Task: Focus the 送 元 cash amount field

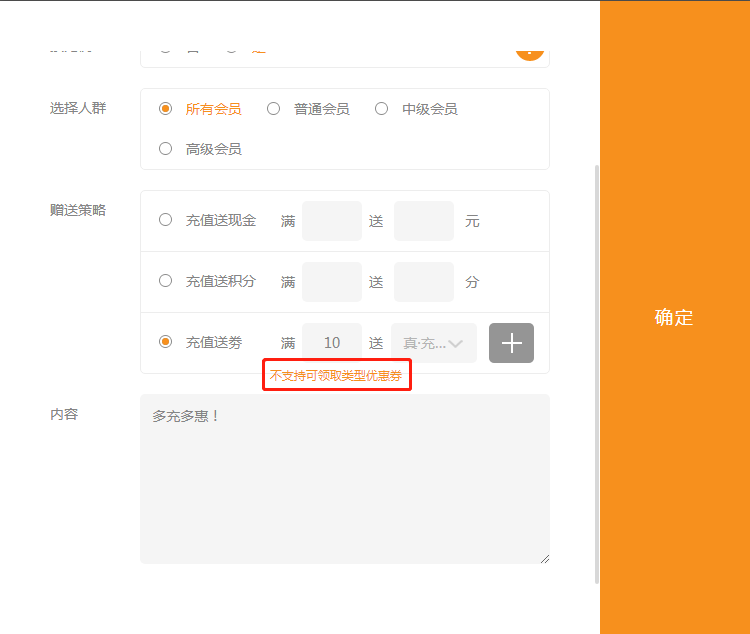Action: (x=423, y=221)
